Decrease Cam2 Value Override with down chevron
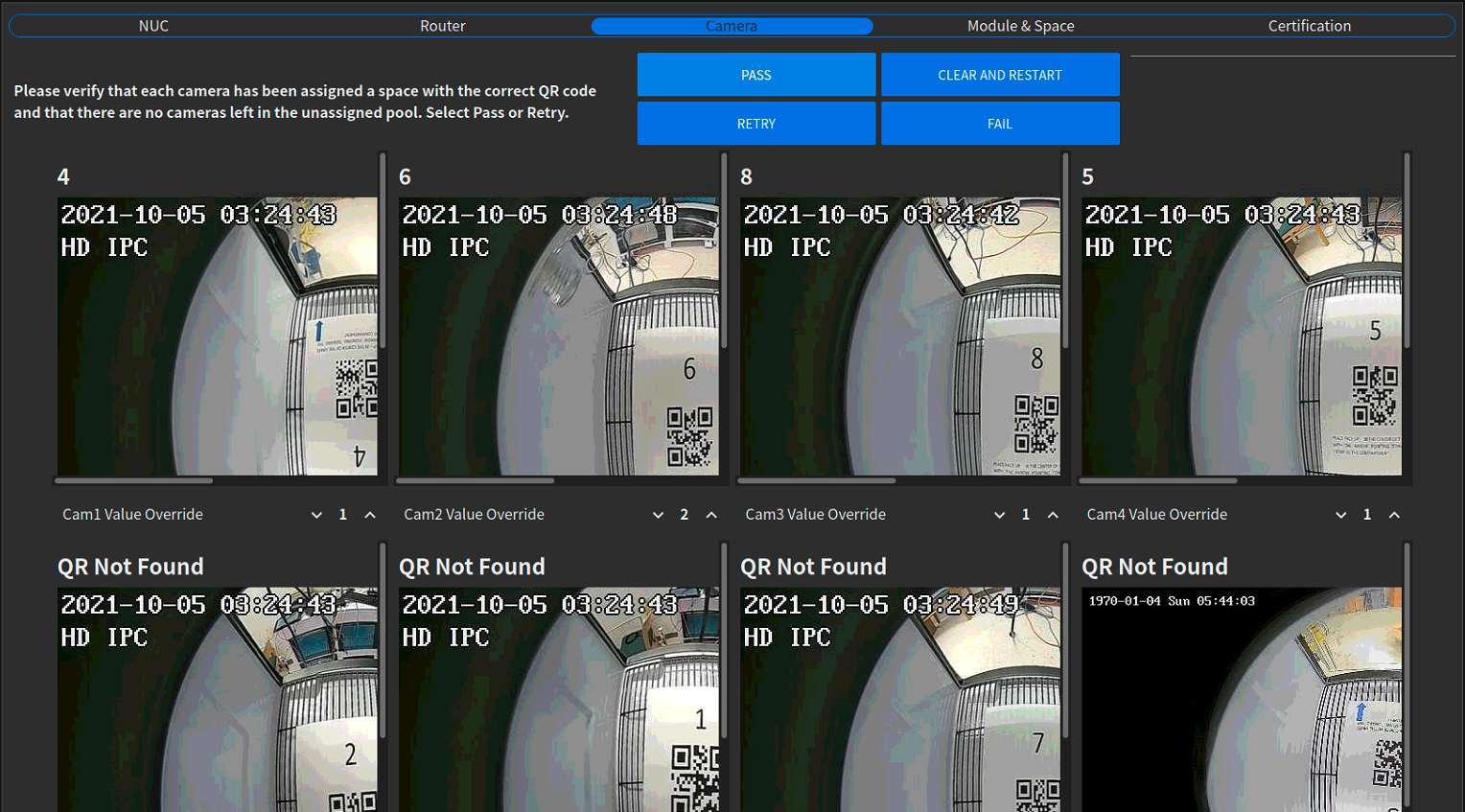Image resolution: width=1465 pixels, height=812 pixels. [x=658, y=515]
